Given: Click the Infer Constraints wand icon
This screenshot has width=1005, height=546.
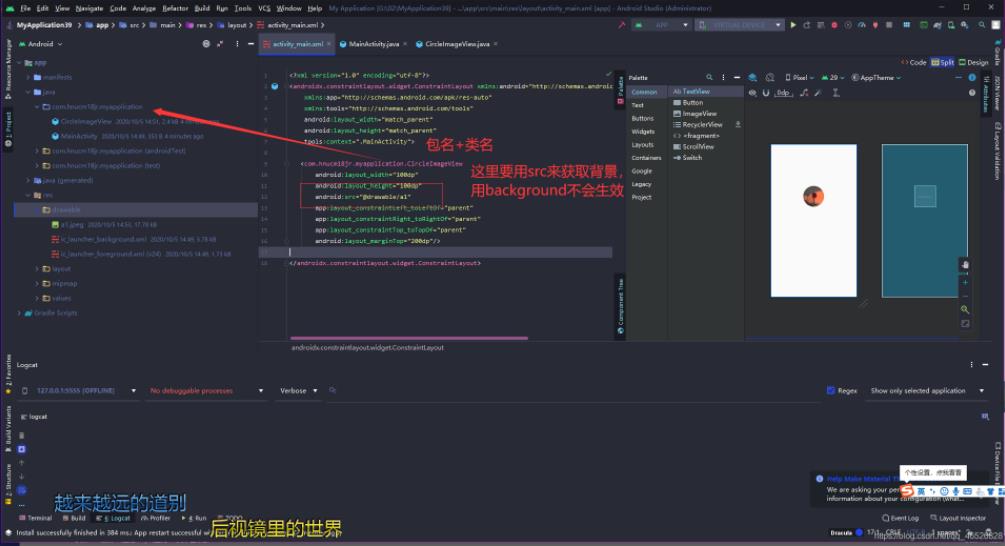Looking at the screenshot, I should coord(818,93).
